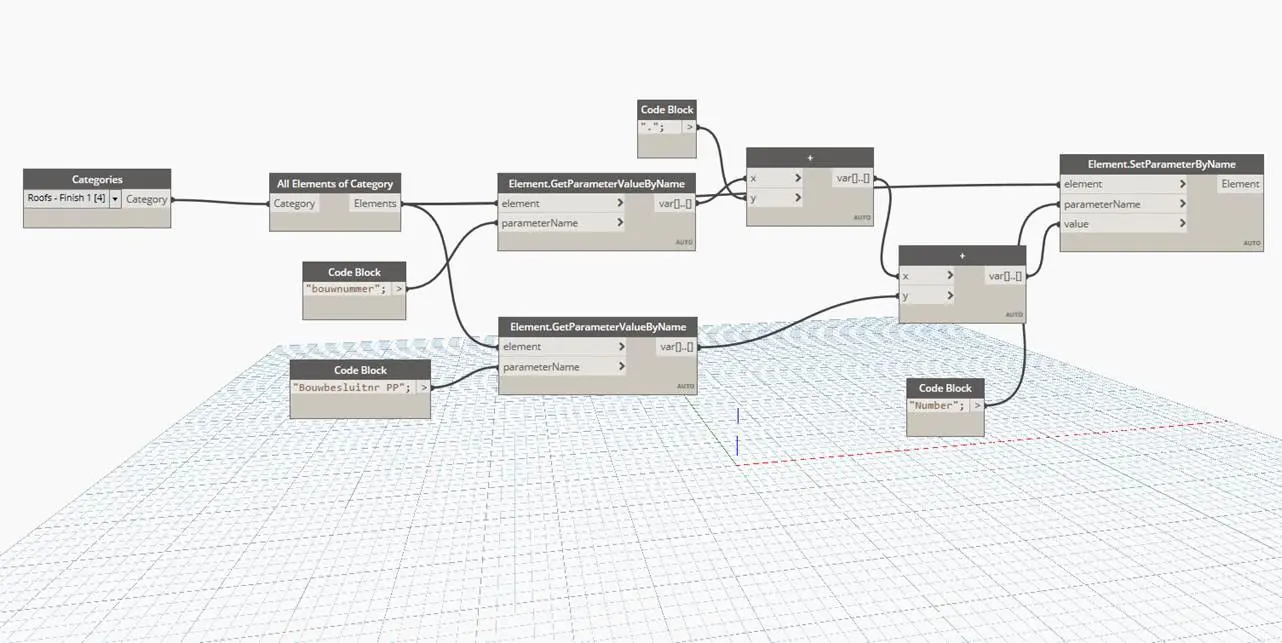The image size is (1282, 643).
Task: Click output arrow of the "-" code block
Action: coord(689,127)
